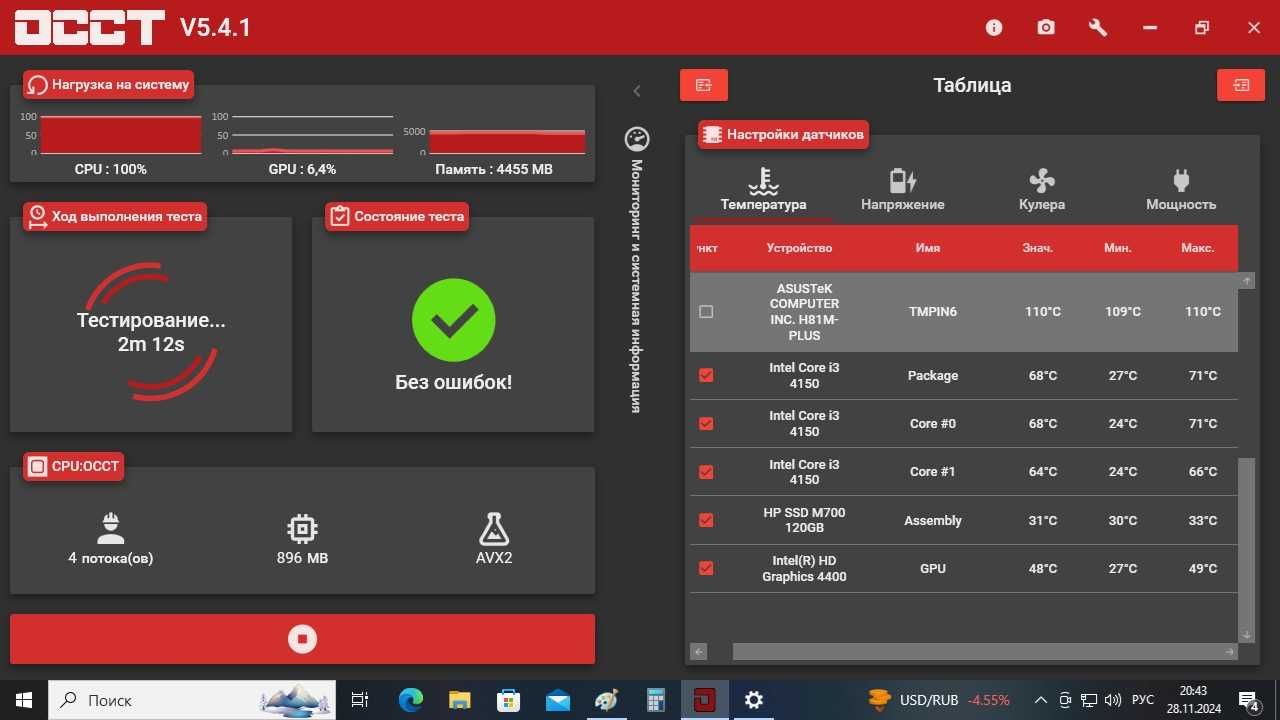Viewport: 1280px width, 720px height.
Task: Open Settings gear in the taskbar
Action: [x=754, y=700]
